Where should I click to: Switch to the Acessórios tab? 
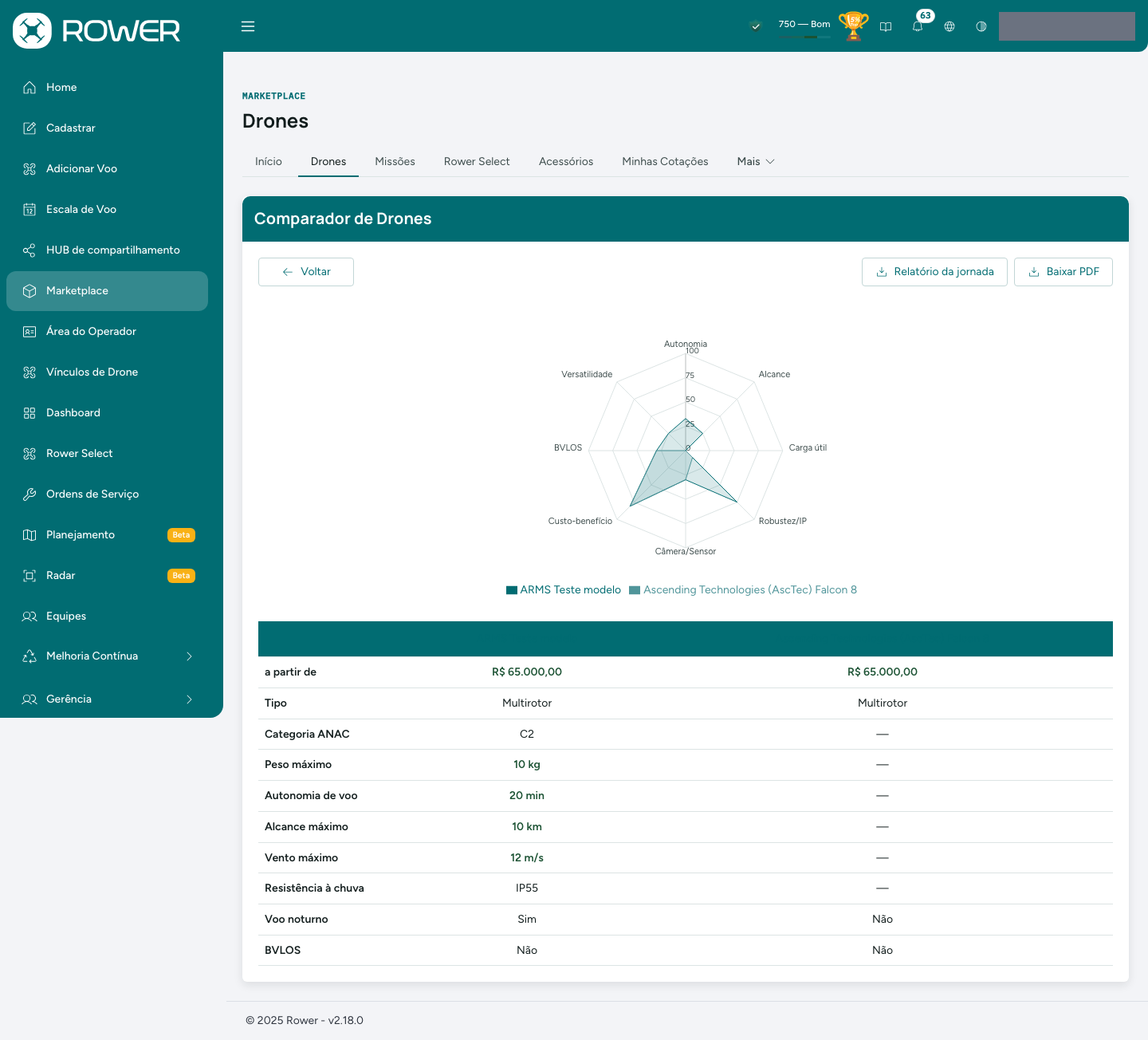pos(566,162)
